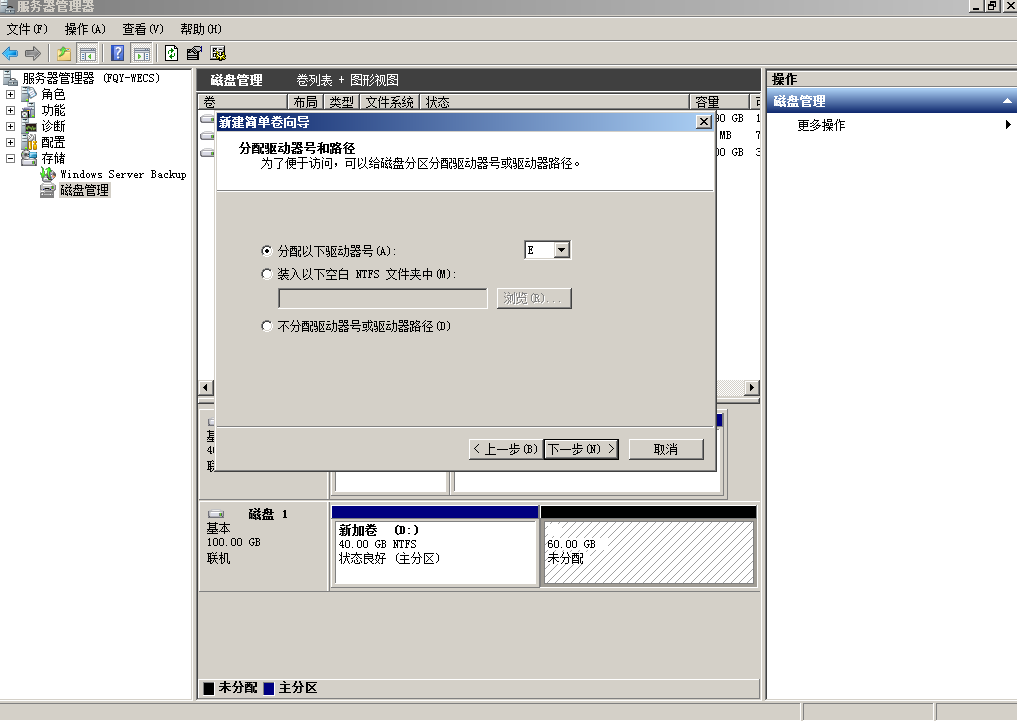Click the 磁盘管理 icon in tree
This screenshot has height=721, width=1017.
tap(47, 190)
